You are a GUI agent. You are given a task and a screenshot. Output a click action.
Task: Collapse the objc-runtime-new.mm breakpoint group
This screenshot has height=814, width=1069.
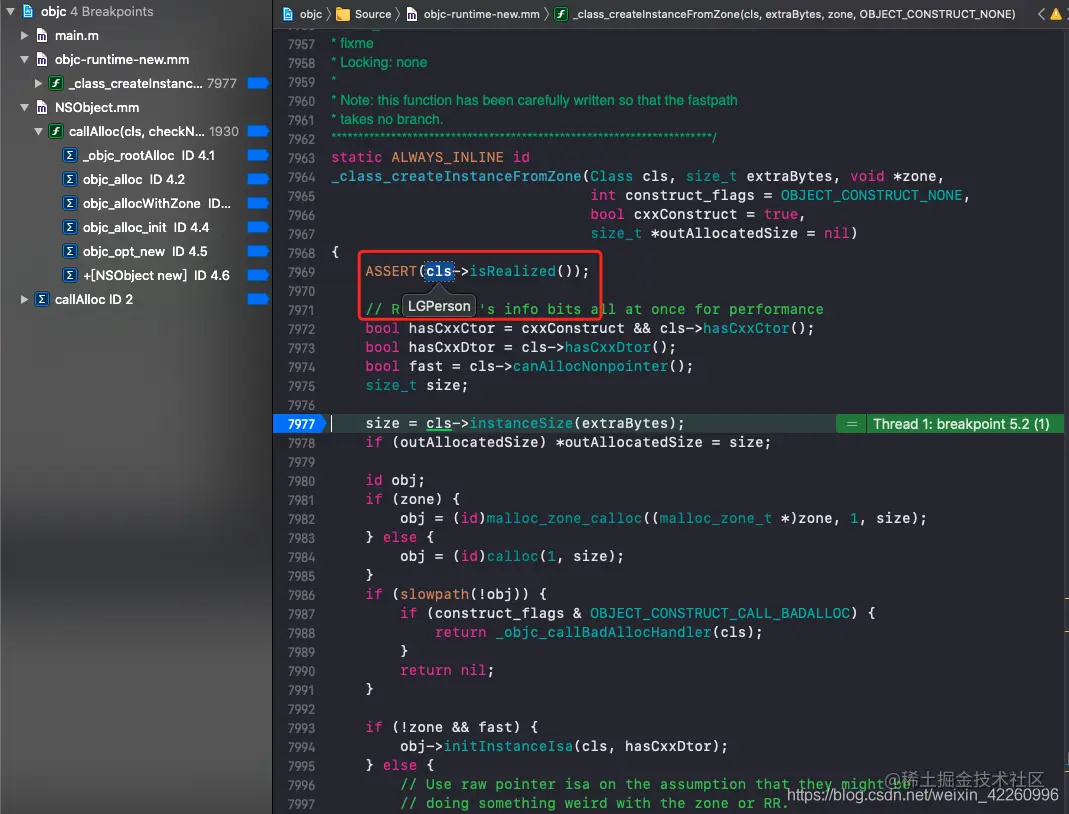25,59
